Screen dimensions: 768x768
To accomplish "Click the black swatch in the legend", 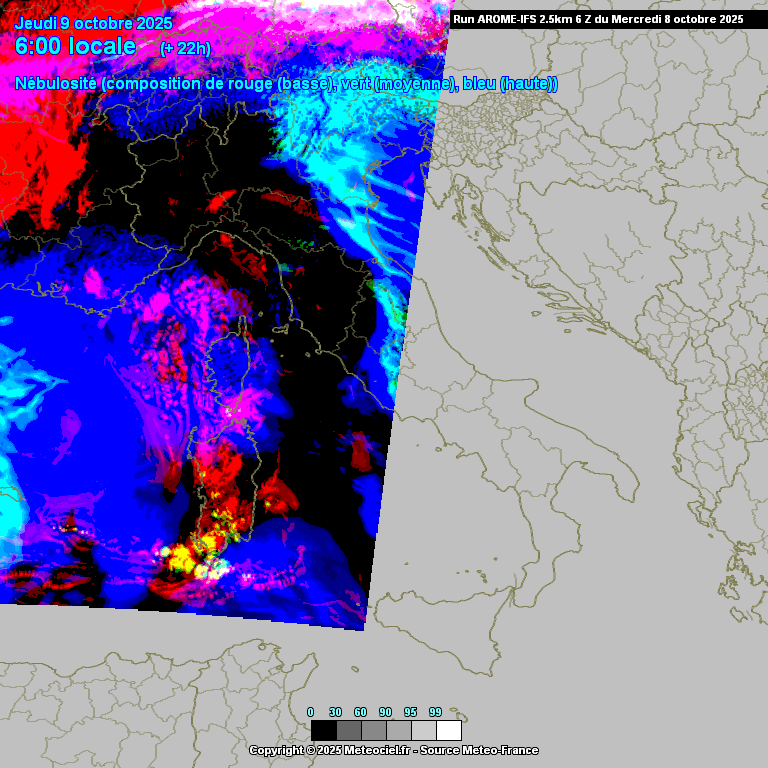I will [x=323, y=731].
